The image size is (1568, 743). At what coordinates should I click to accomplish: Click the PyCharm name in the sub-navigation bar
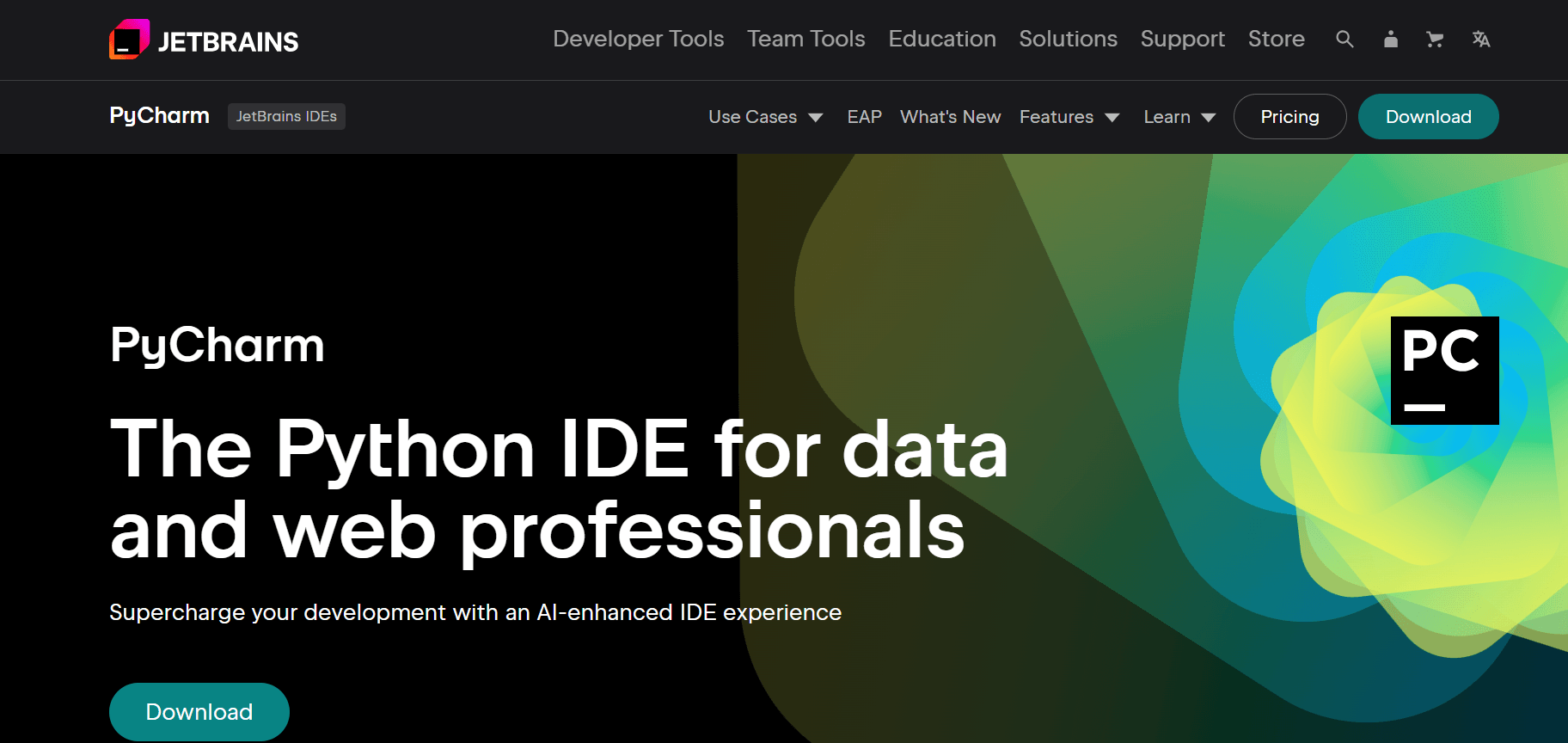click(x=159, y=116)
